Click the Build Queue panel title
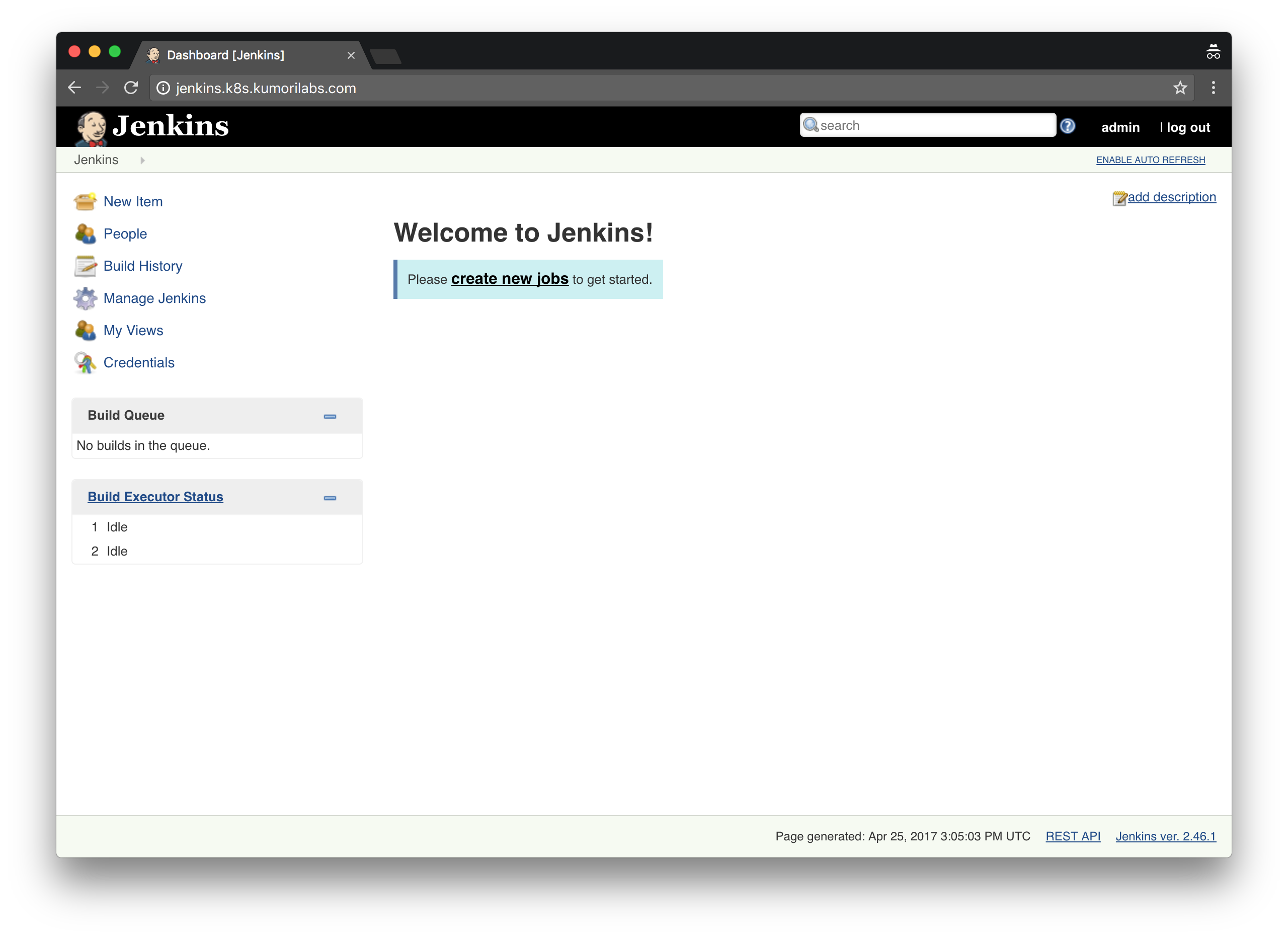Image resolution: width=1288 pixels, height=938 pixels. pyautogui.click(x=126, y=415)
